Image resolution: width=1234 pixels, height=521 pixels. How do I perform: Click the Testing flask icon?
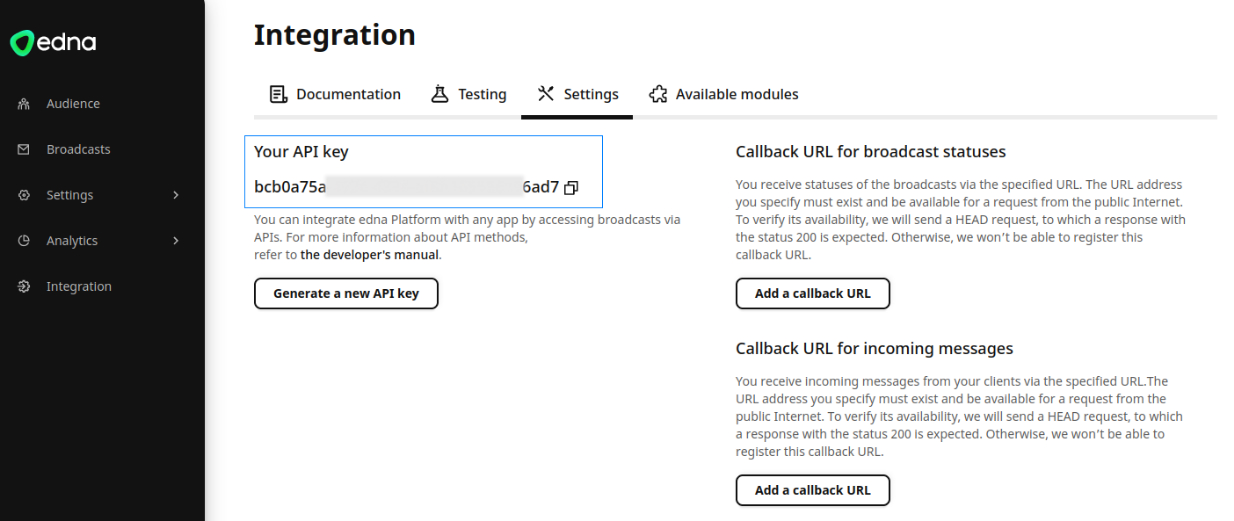[x=440, y=94]
